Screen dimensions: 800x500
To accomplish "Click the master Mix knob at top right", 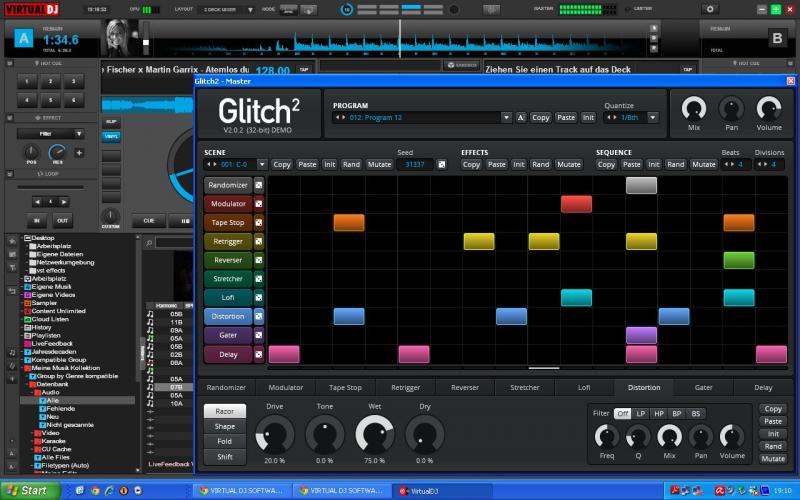I will pyautogui.click(x=694, y=108).
